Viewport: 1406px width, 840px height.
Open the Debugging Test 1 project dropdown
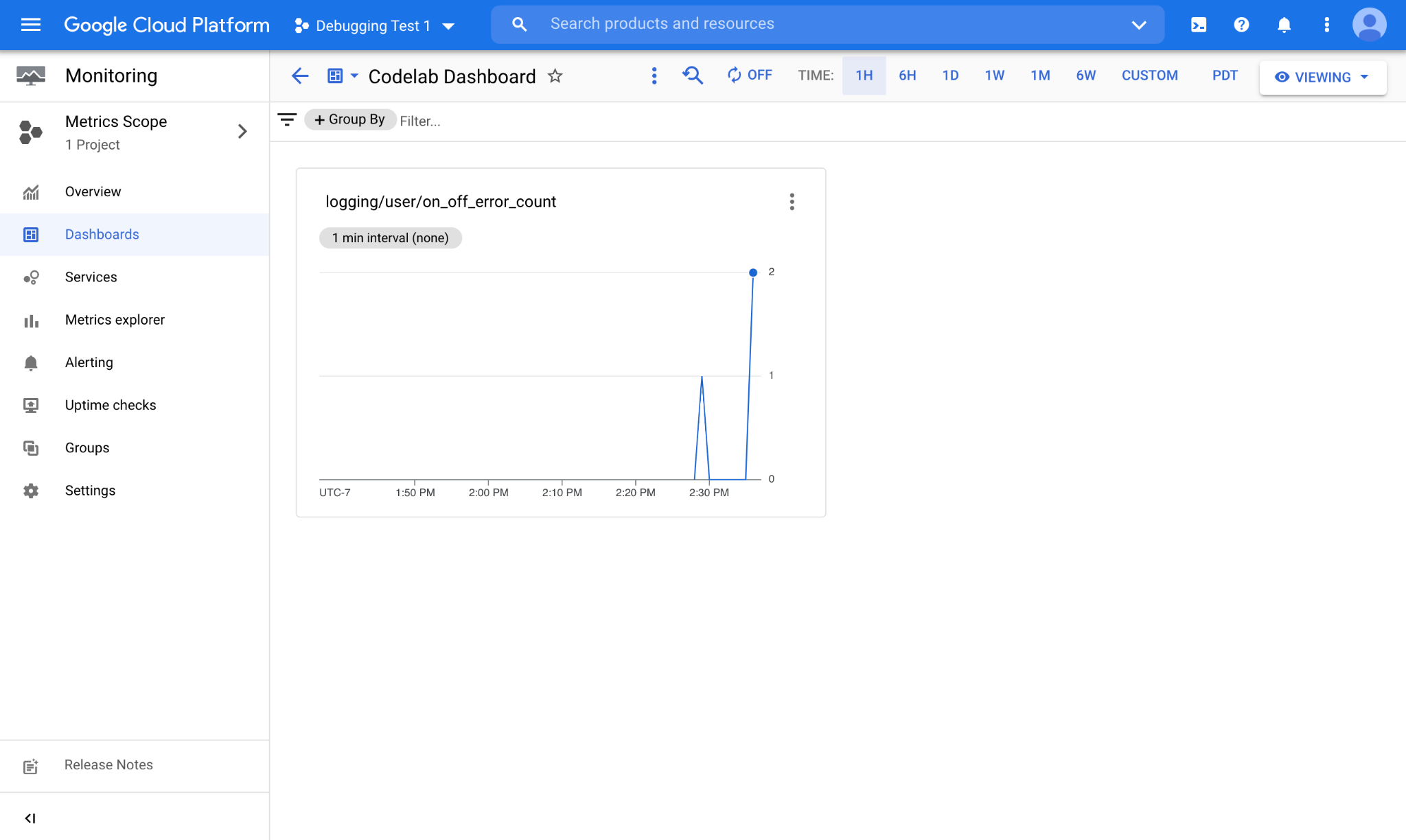(375, 26)
